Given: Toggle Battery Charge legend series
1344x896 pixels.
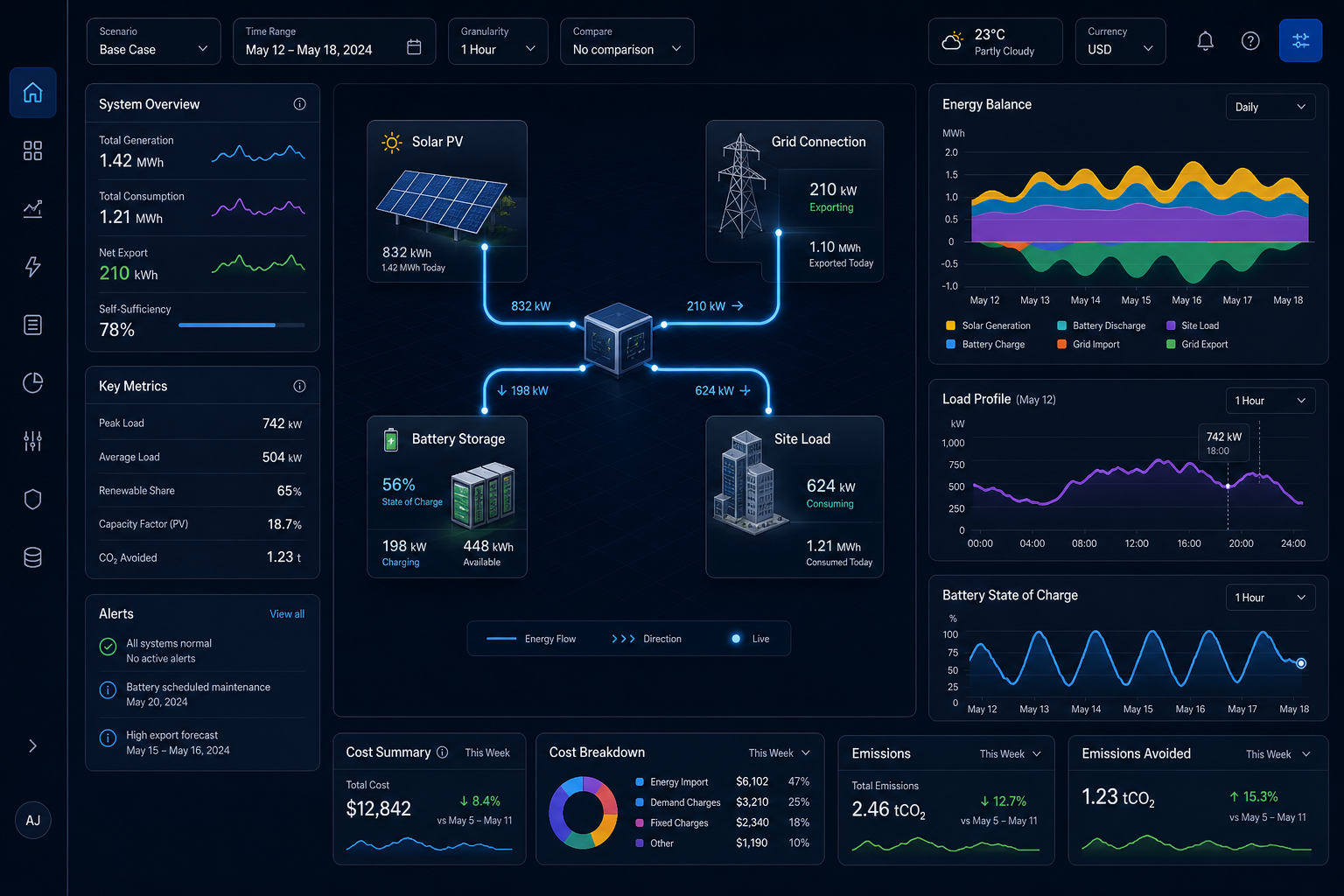Looking at the screenshot, I should click(985, 345).
